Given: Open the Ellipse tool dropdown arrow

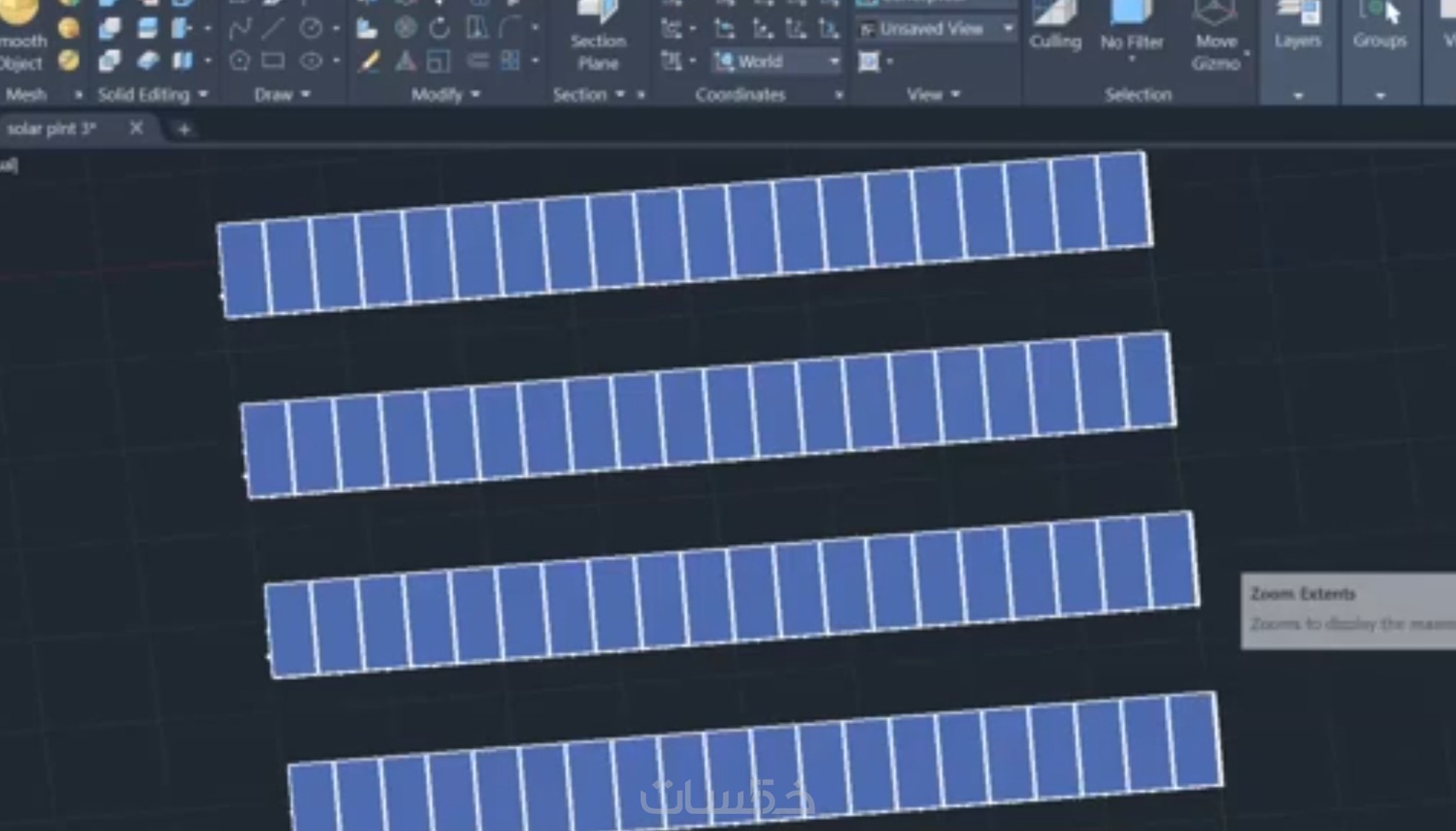Looking at the screenshot, I should click(x=336, y=61).
